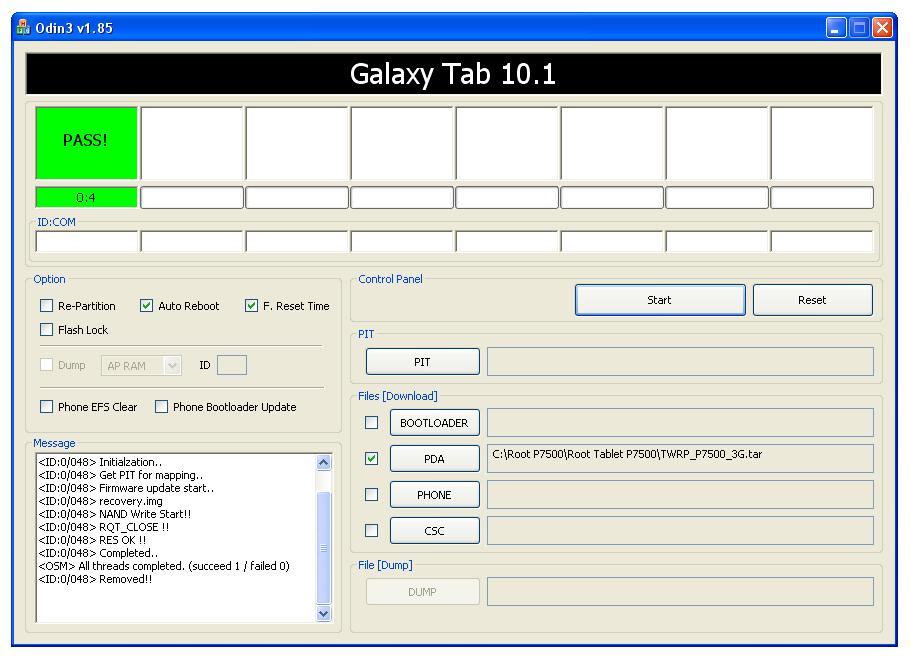The image size is (910, 660).
Task: Uncheck the checkbox beside PDA
Action: 371,459
